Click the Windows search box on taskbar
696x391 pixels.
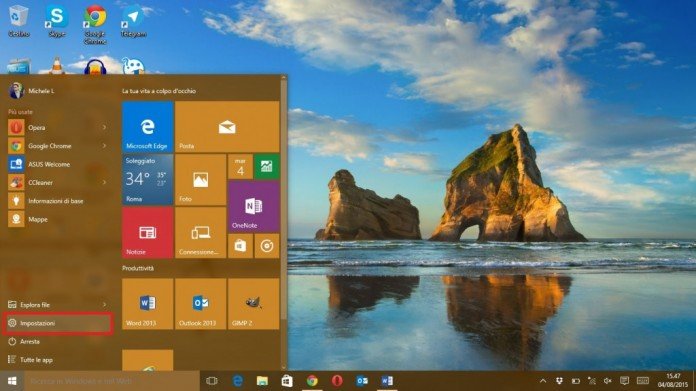112,381
